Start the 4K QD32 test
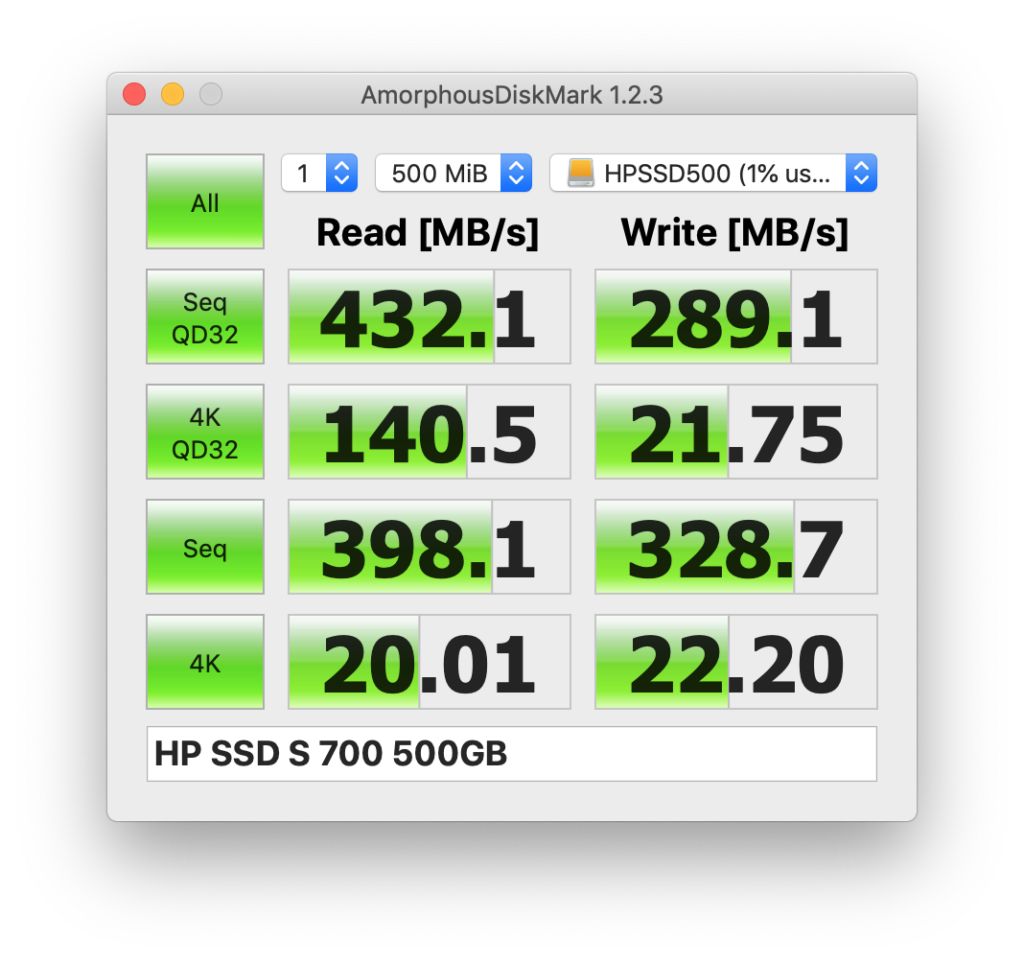Viewport: 1024px width, 963px height. (205, 432)
